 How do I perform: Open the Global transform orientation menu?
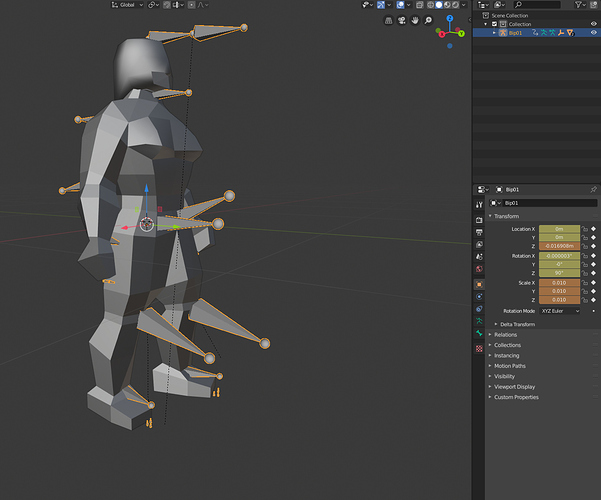pyautogui.click(x=126, y=5)
